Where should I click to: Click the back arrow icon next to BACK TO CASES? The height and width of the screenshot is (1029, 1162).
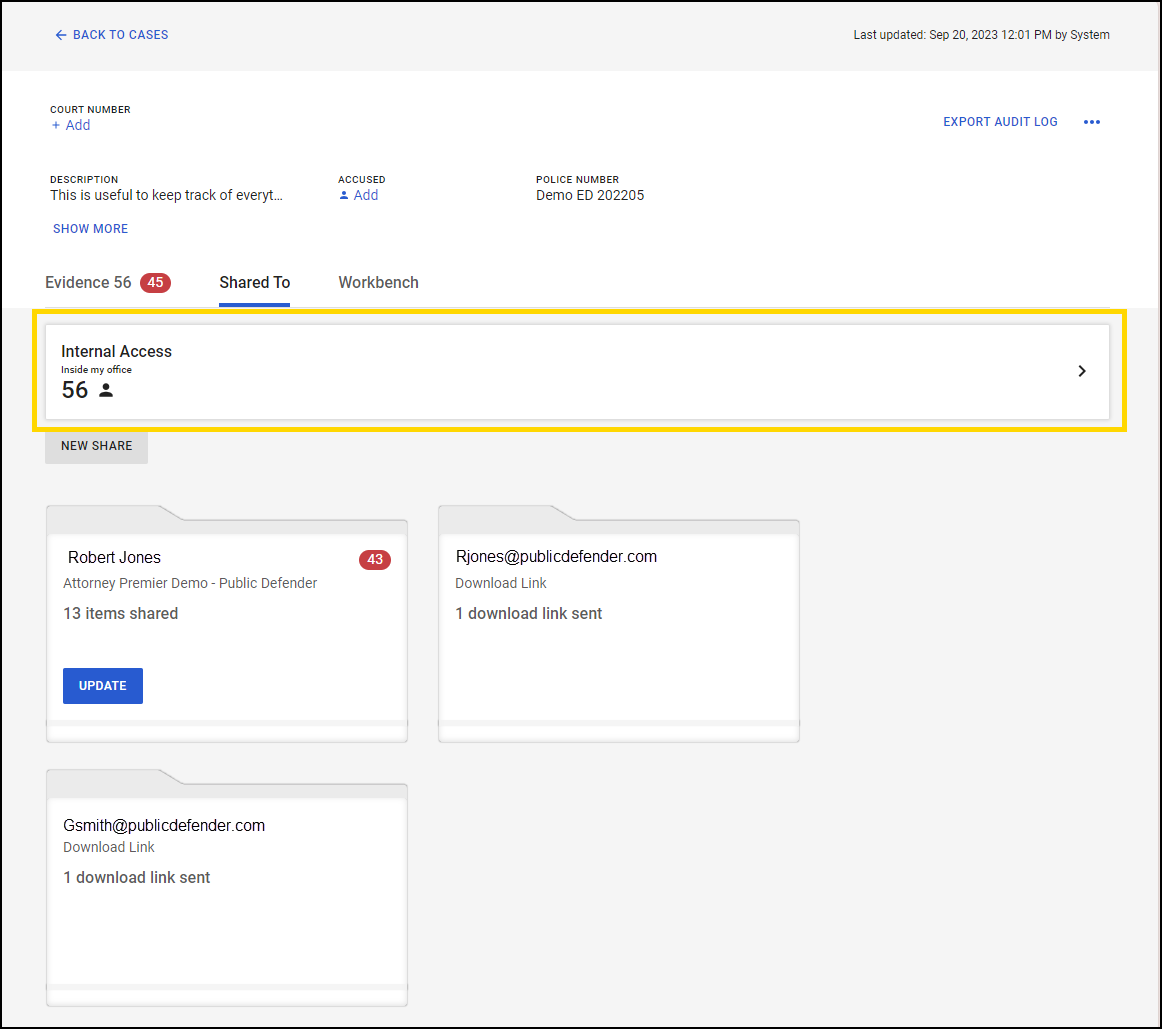(x=60, y=34)
